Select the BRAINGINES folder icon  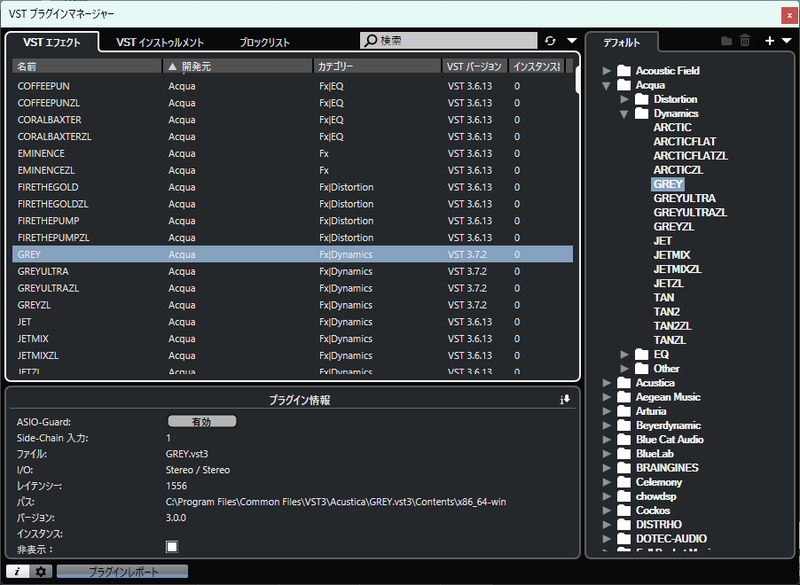(624, 468)
